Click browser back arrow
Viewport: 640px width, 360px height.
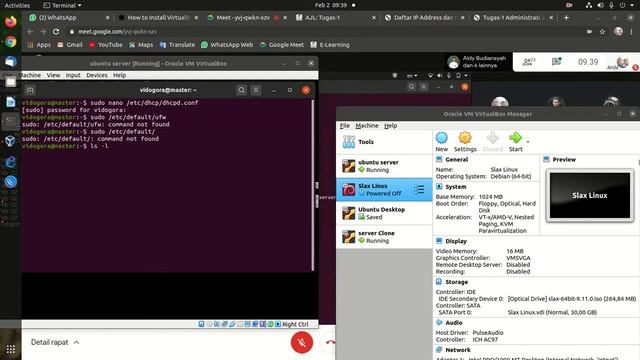coord(30,31)
